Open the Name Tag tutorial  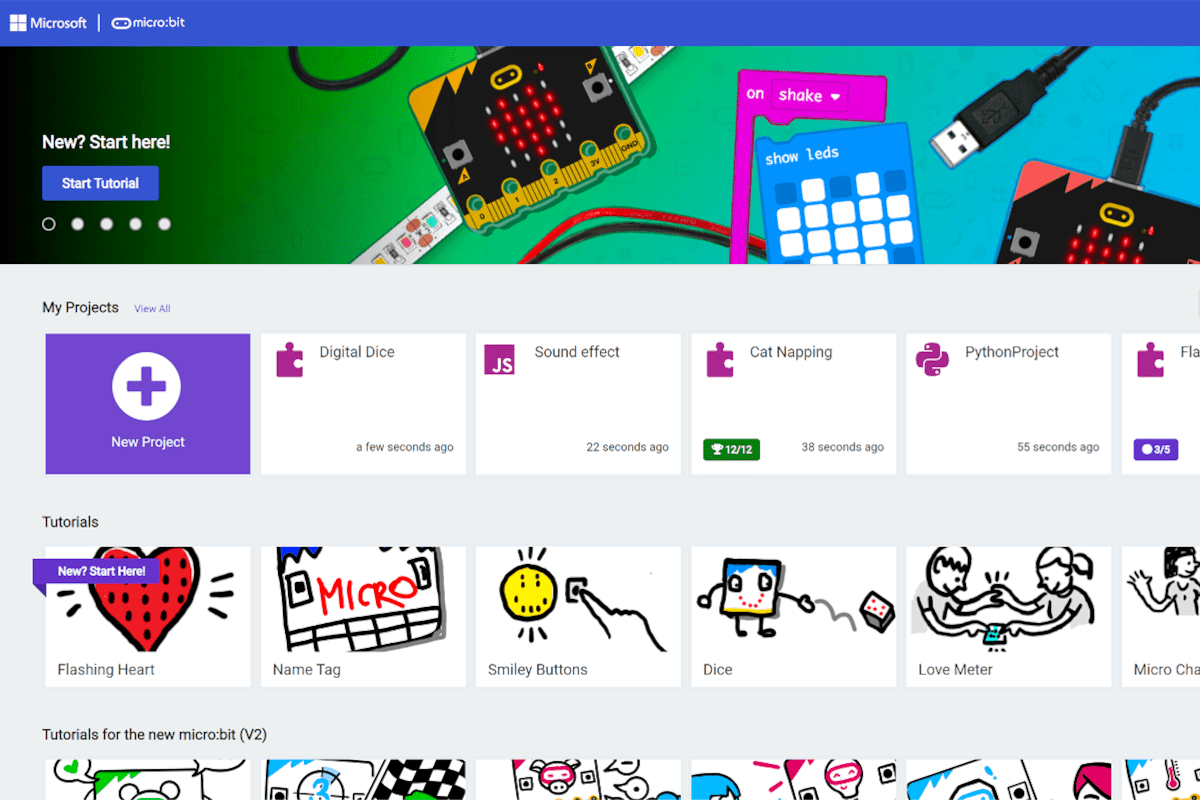363,617
